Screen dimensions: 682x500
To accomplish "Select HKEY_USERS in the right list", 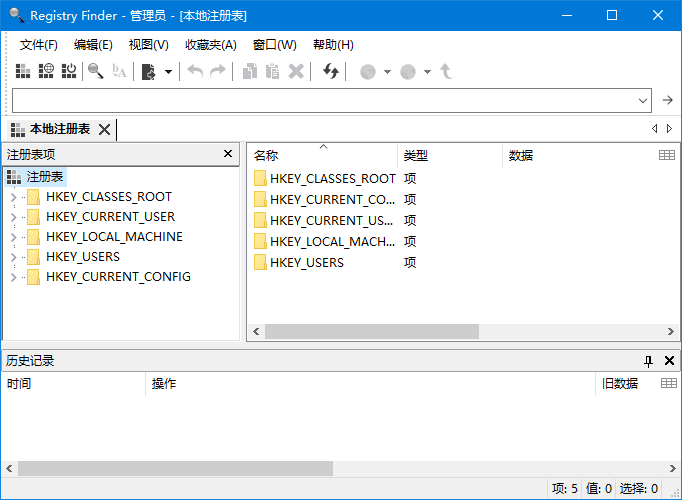I will tap(306, 262).
